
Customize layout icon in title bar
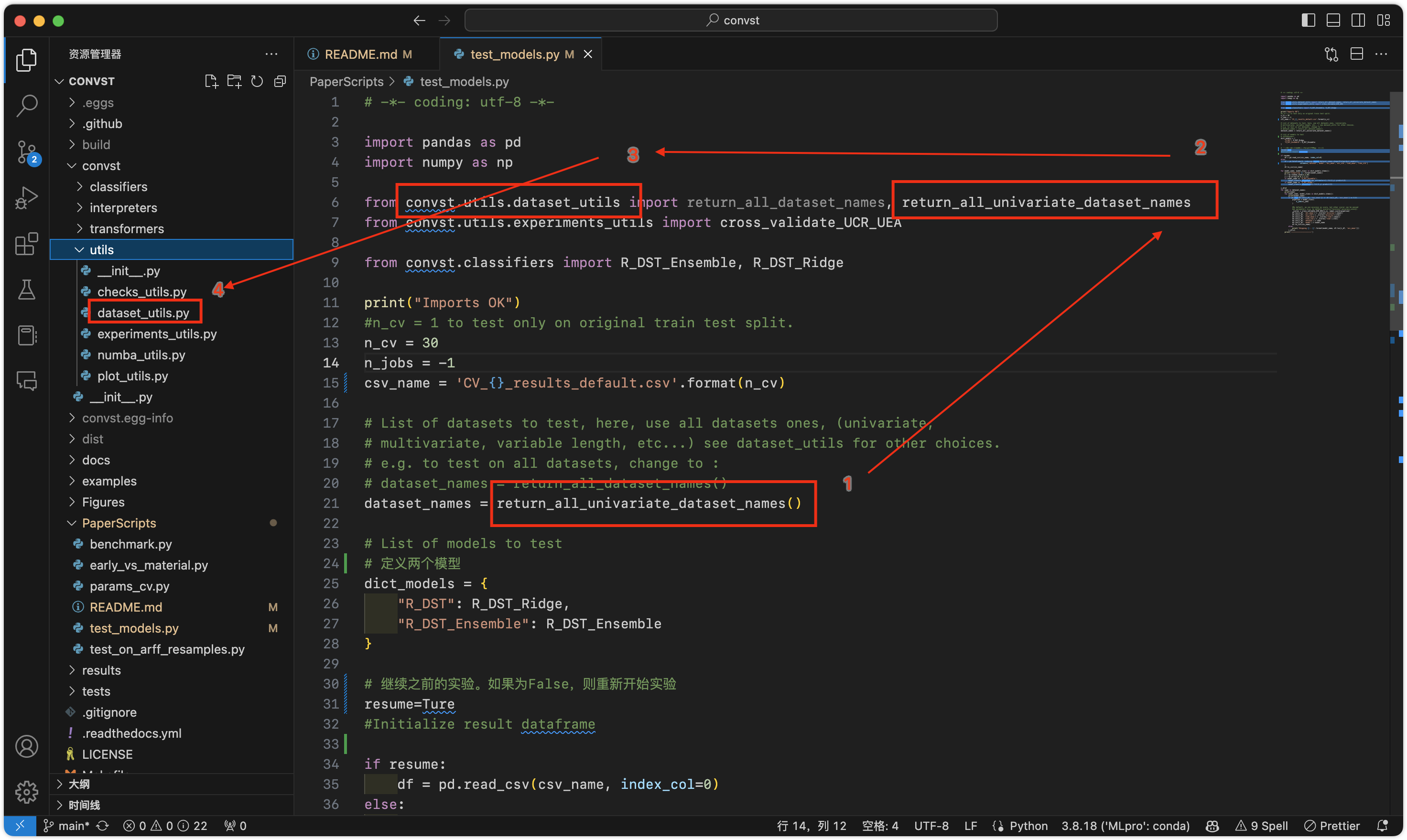(x=1383, y=21)
